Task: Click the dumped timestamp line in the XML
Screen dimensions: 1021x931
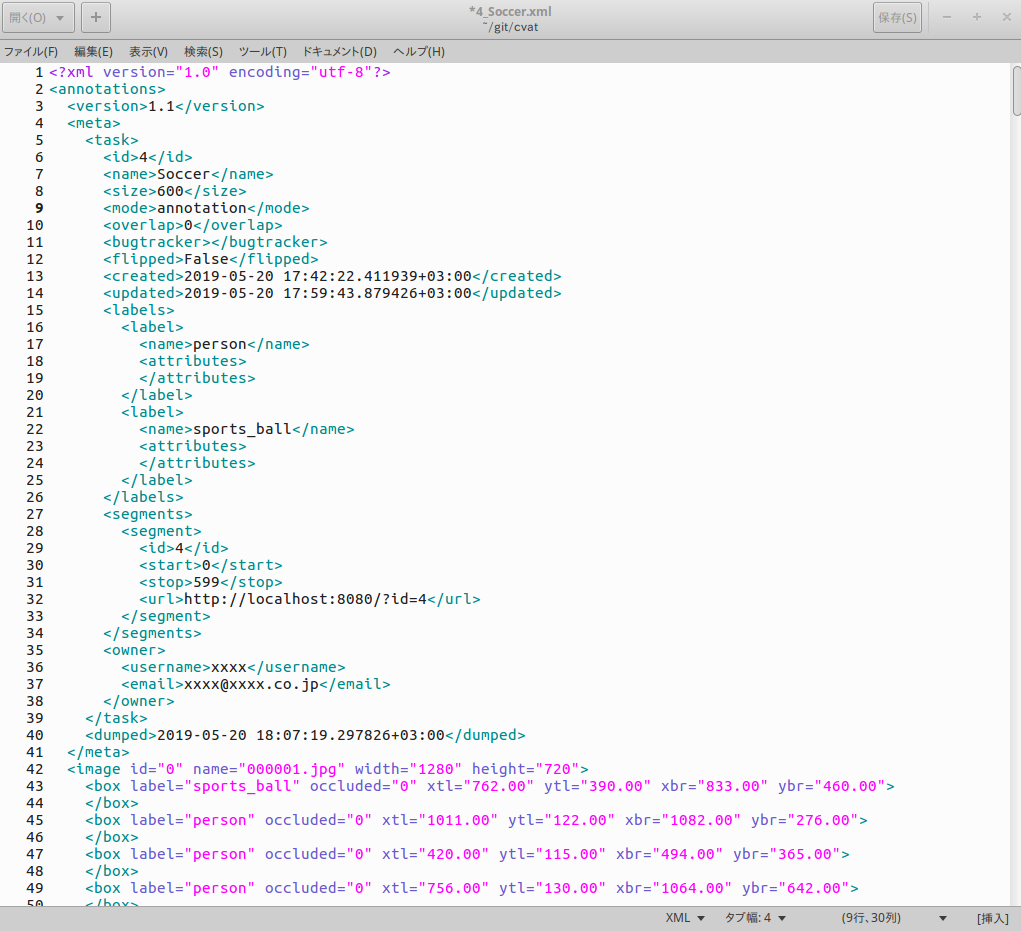Action: pyautogui.click(x=300, y=735)
